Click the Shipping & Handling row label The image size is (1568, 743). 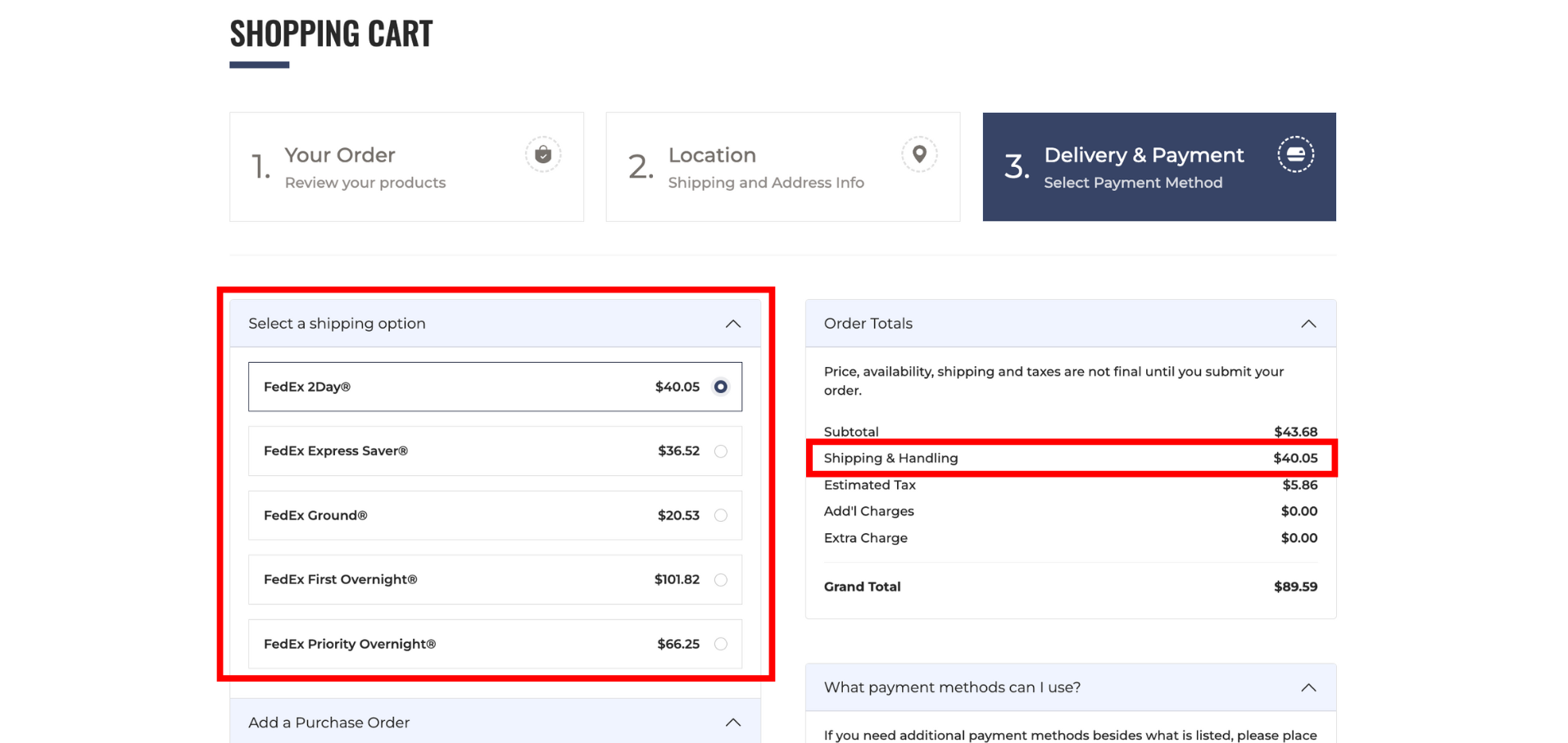pos(890,458)
